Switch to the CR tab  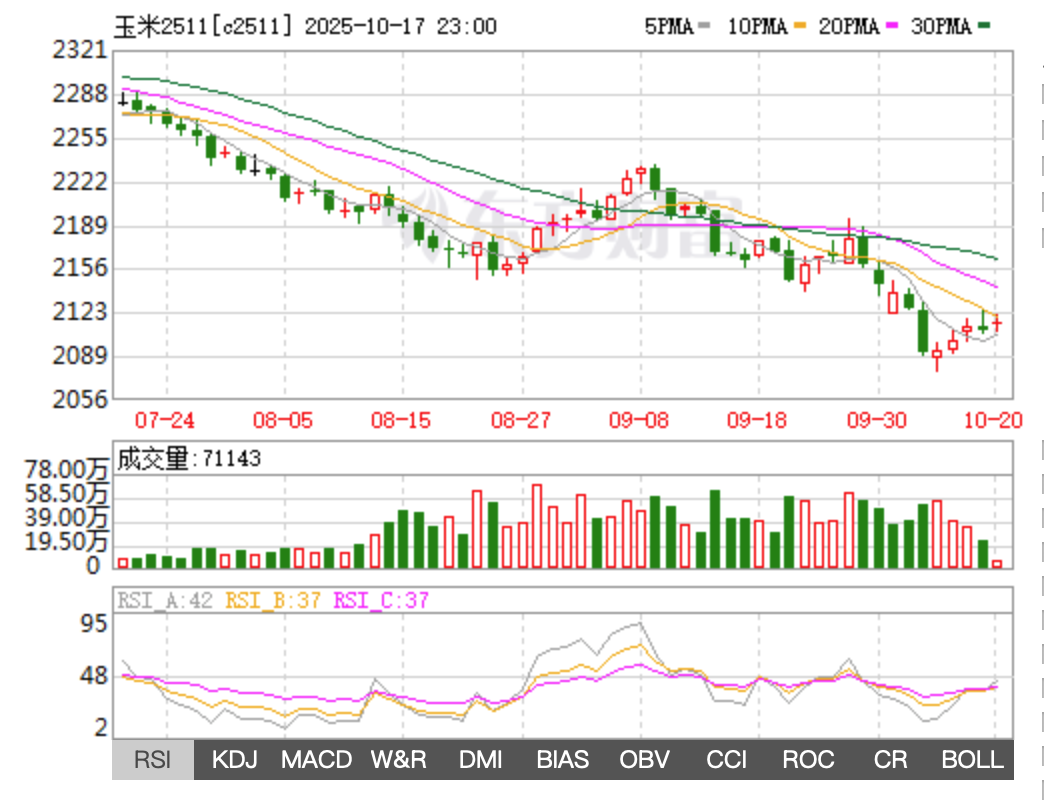click(890, 760)
